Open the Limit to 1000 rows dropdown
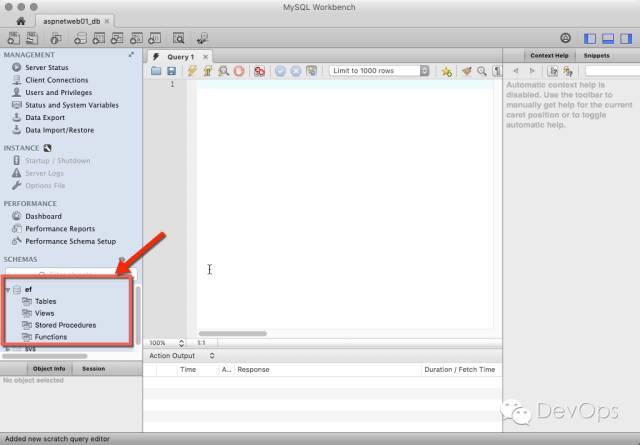The height and width of the screenshot is (445, 640). click(380, 71)
